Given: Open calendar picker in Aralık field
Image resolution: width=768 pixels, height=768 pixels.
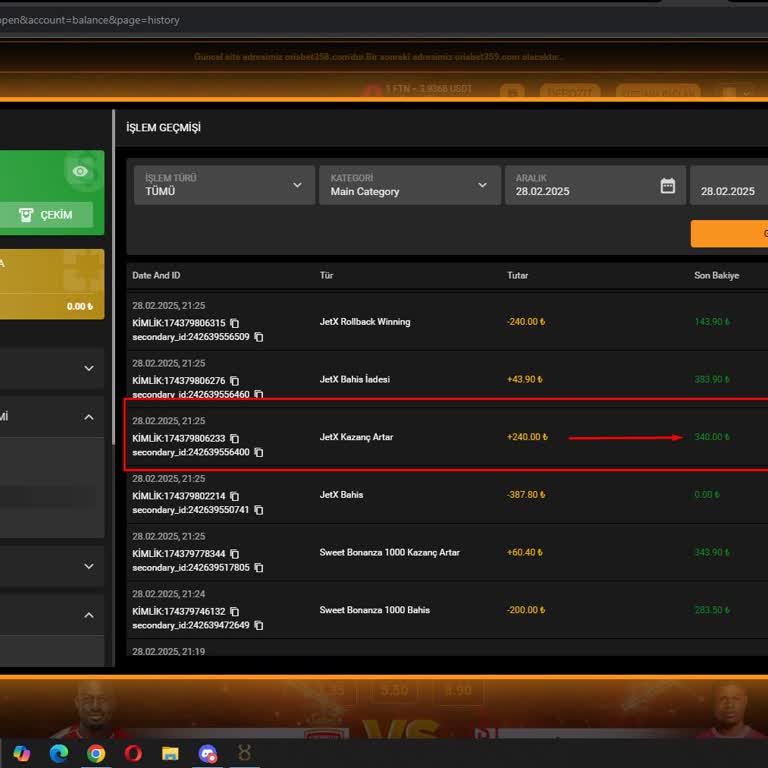Looking at the screenshot, I should (668, 186).
